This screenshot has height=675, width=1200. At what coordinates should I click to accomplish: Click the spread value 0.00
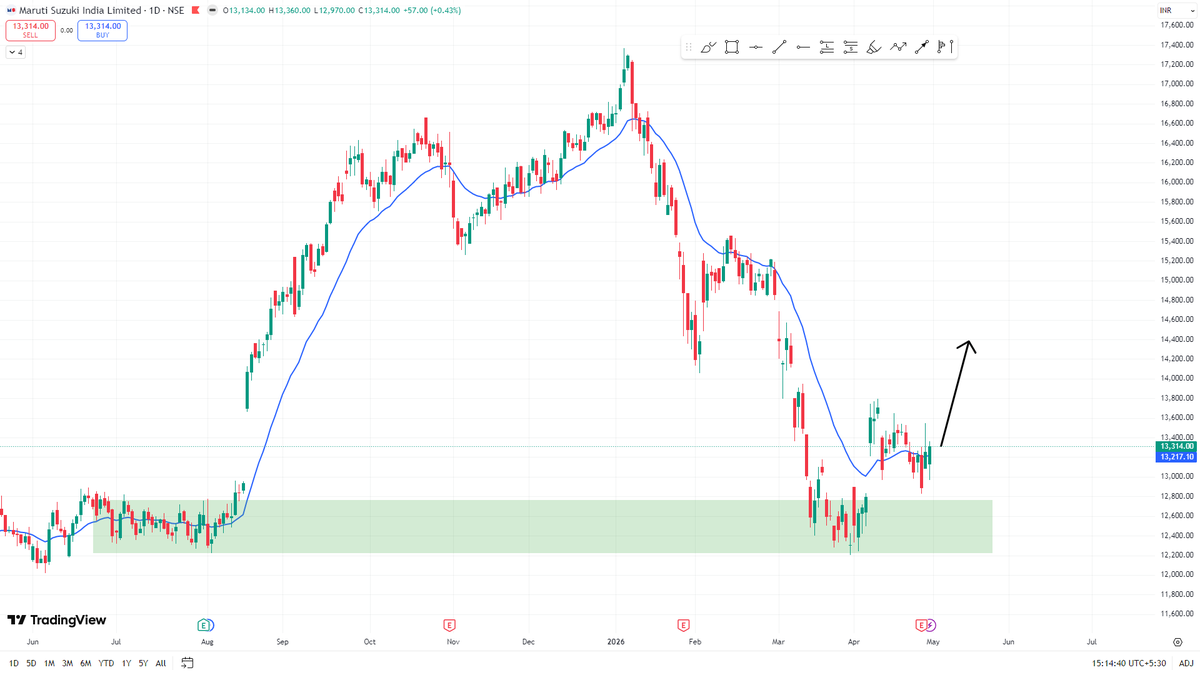67,30
